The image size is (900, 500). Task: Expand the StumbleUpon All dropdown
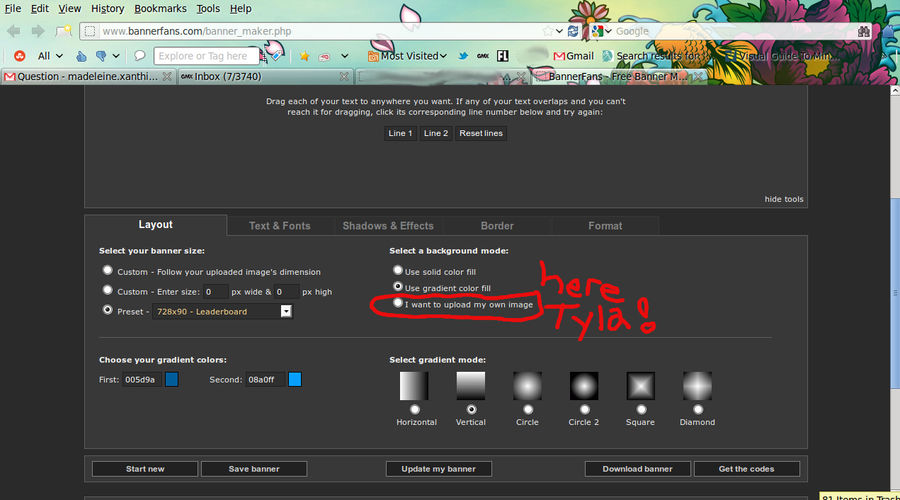tap(50, 56)
